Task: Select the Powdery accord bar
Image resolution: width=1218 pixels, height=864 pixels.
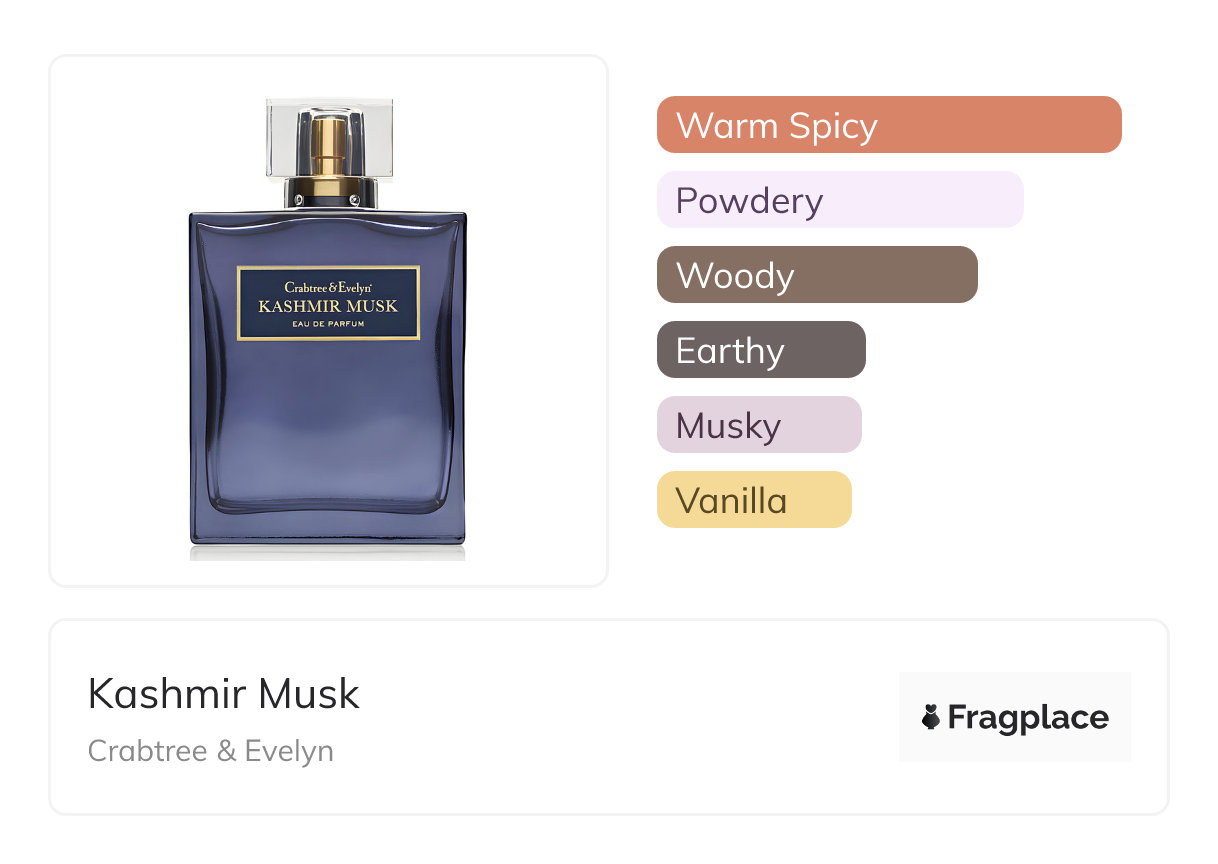Action: [x=840, y=200]
